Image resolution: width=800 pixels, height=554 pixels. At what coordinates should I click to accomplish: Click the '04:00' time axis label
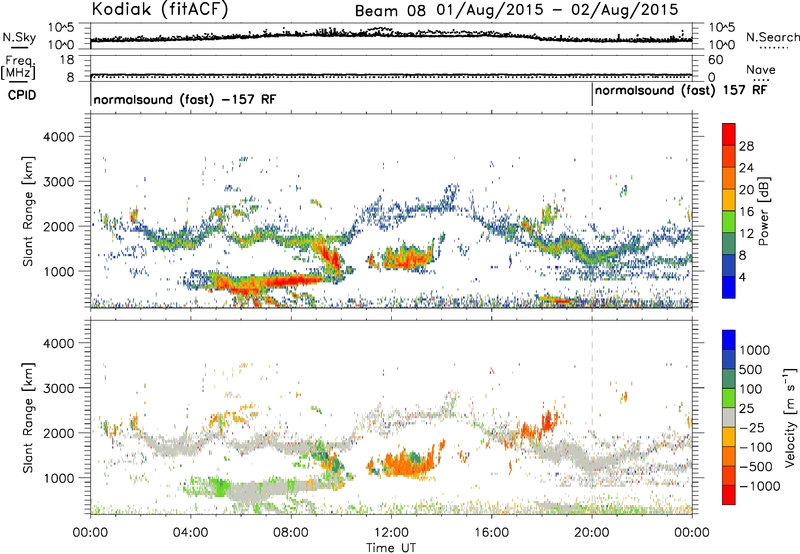pyautogui.click(x=191, y=533)
